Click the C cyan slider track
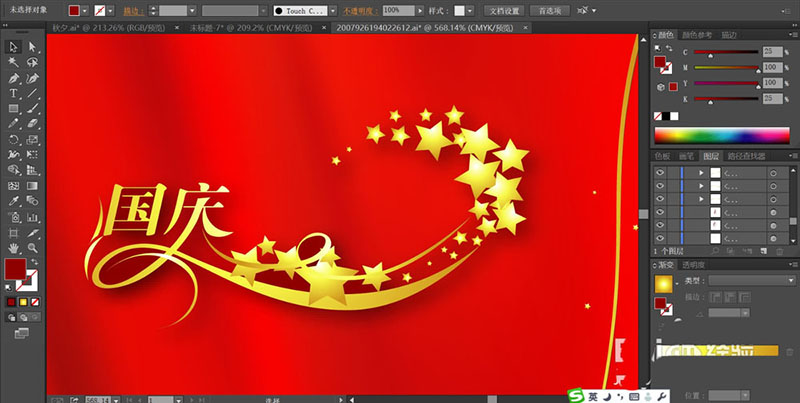 (x=726, y=52)
